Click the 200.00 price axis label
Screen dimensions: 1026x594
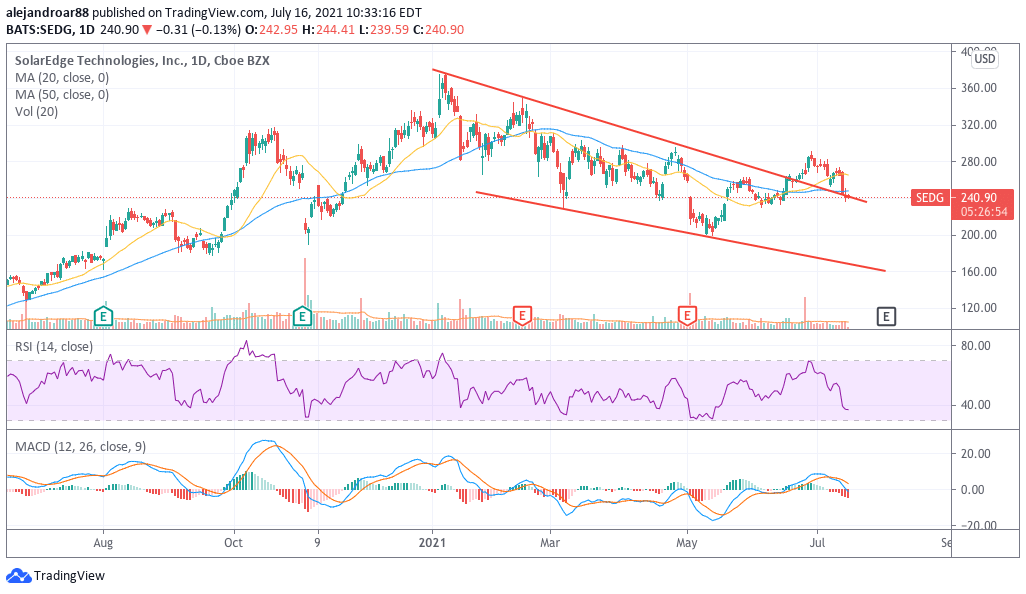tap(978, 235)
